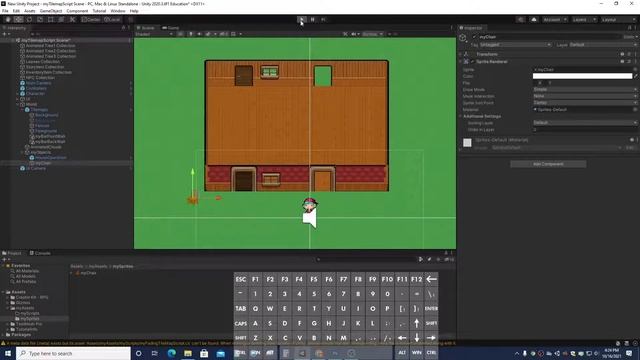
Task: Open the Layer Default dropdown in Inspector
Action: click(602, 44)
